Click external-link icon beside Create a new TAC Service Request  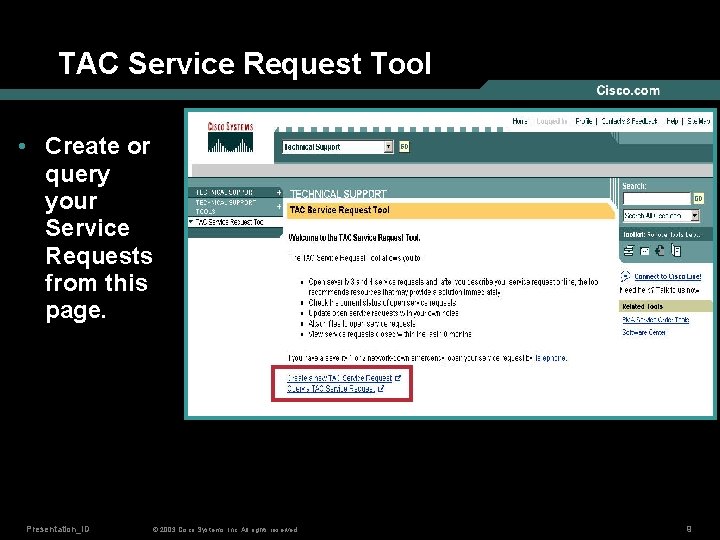click(x=398, y=377)
